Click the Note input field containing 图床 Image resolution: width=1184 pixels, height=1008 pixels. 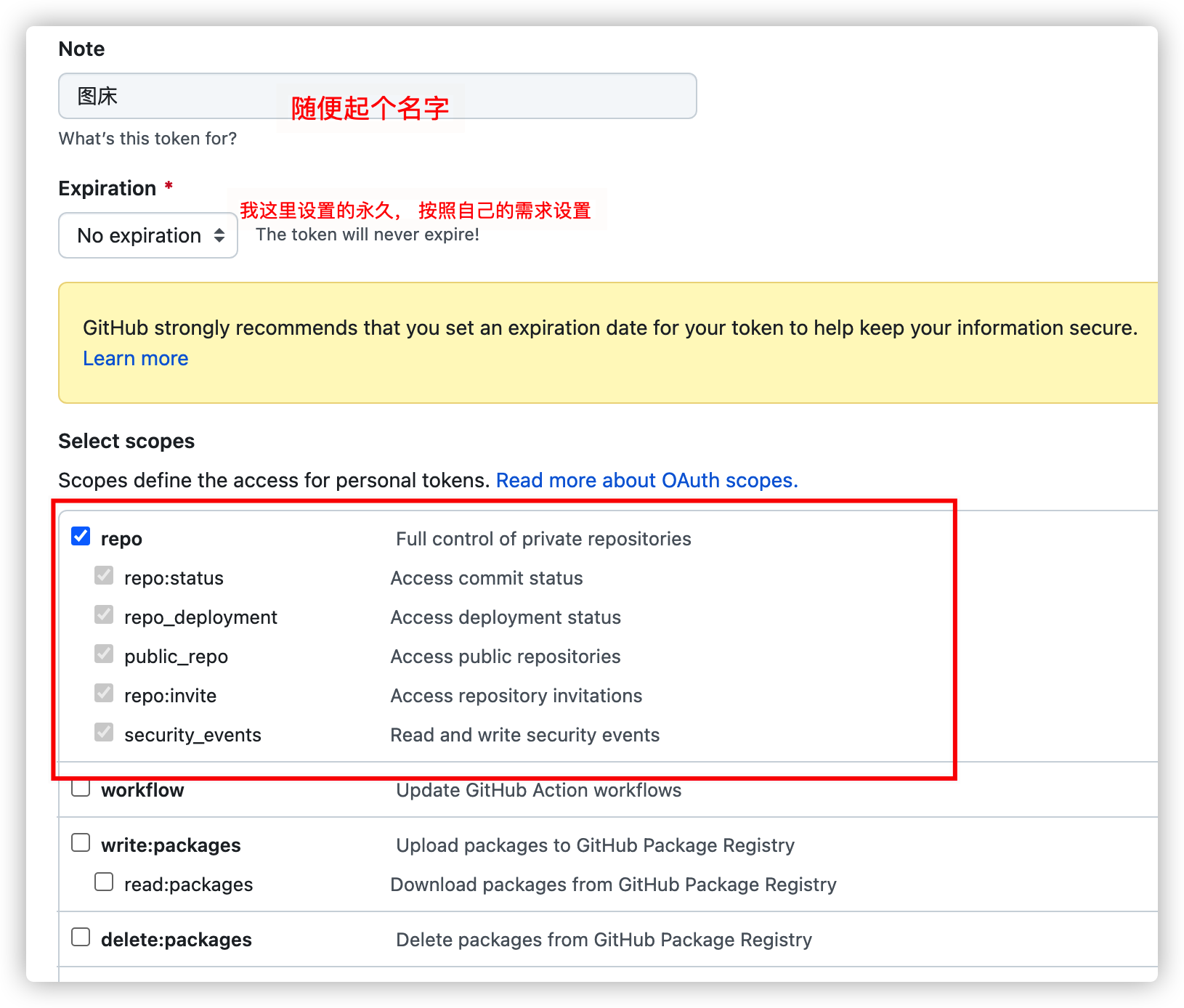click(x=377, y=96)
